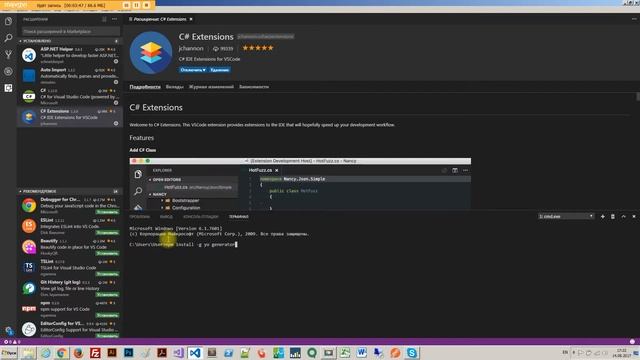Open the Disable dropdown for C# Extensions
Image resolution: width=640 pixels, height=360 pixels.
(x=193, y=70)
